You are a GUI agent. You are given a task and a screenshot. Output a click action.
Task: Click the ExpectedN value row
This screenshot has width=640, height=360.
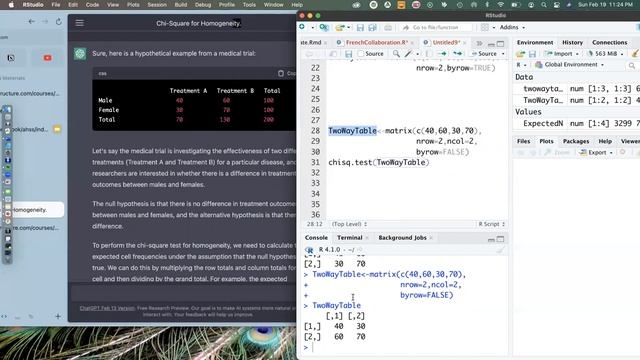tap(576, 123)
